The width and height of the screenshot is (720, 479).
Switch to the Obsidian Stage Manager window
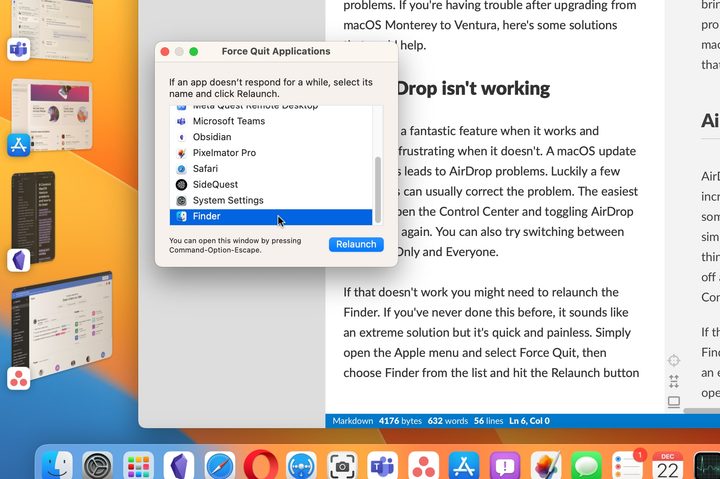tap(33, 217)
